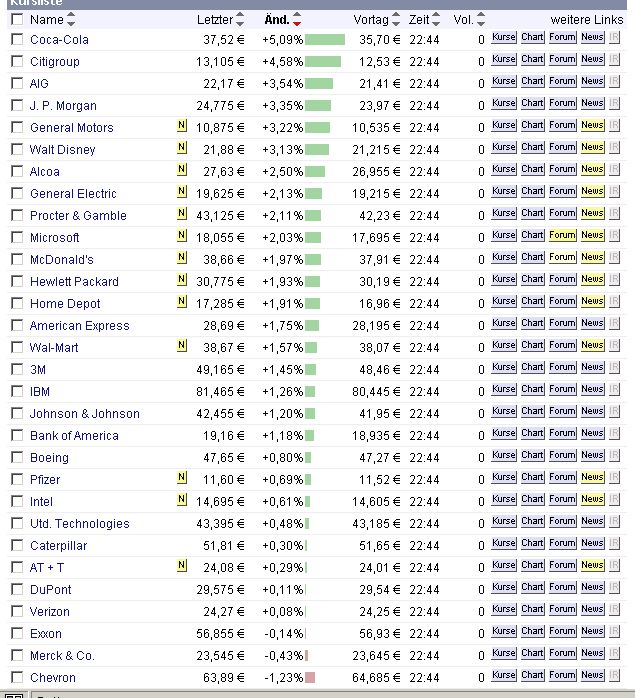Image resolution: width=635 pixels, height=698 pixels.
Task: Open Chart for General Motors
Action: [x=533, y=126]
